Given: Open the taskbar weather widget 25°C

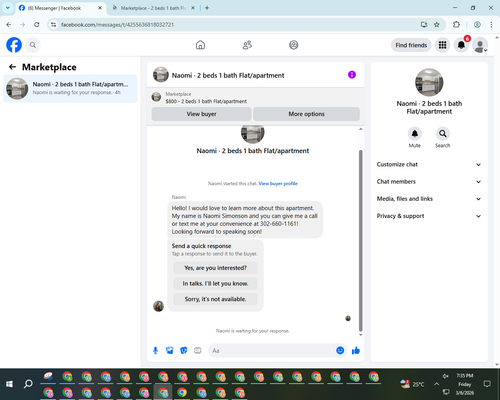Looking at the screenshot, I should tap(412, 384).
